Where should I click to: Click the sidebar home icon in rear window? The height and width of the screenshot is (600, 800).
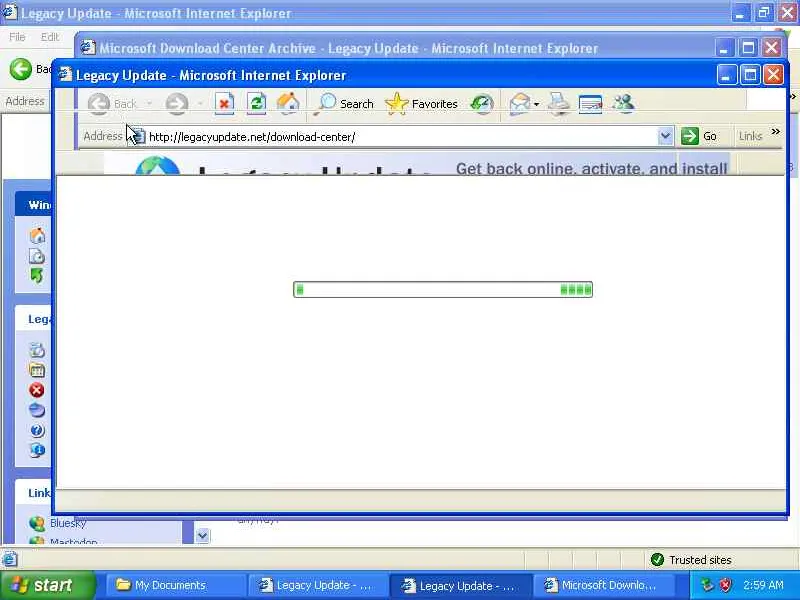(x=37, y=236)
